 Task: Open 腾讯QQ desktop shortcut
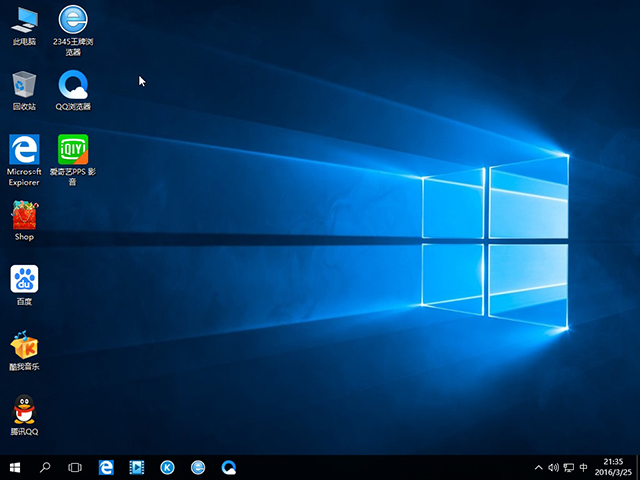click(x=24, y=411)
